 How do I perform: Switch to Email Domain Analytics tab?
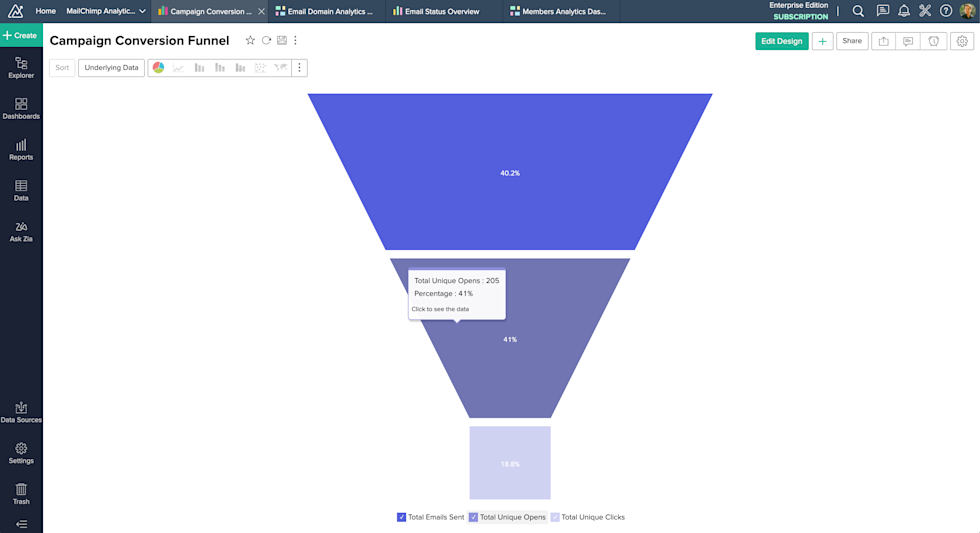coord(325,11)
